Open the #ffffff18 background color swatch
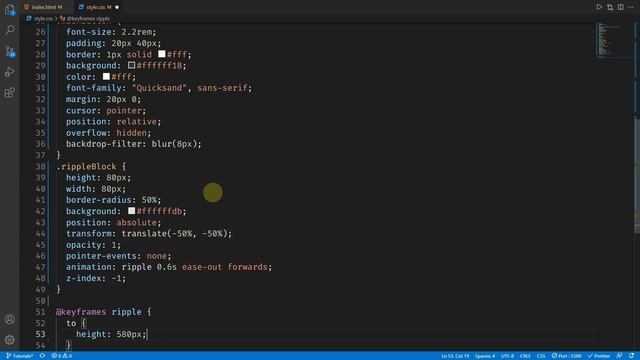 pyautogui.click(x=131, y=65)
